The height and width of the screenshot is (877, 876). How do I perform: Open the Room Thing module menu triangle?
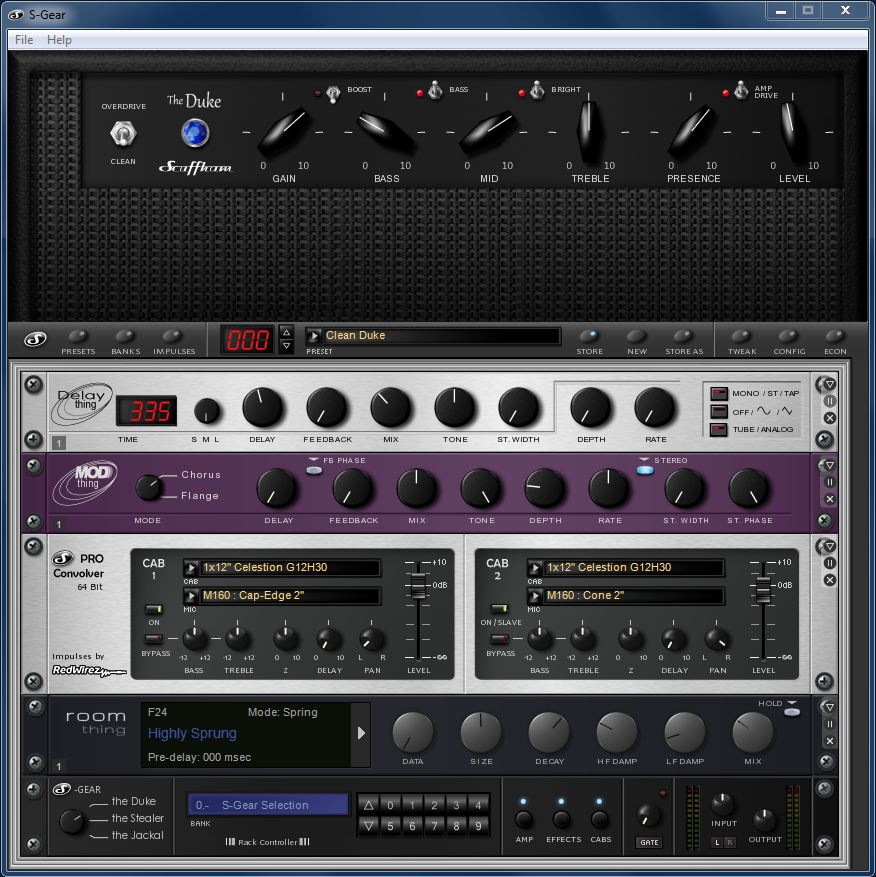[830, 707]
